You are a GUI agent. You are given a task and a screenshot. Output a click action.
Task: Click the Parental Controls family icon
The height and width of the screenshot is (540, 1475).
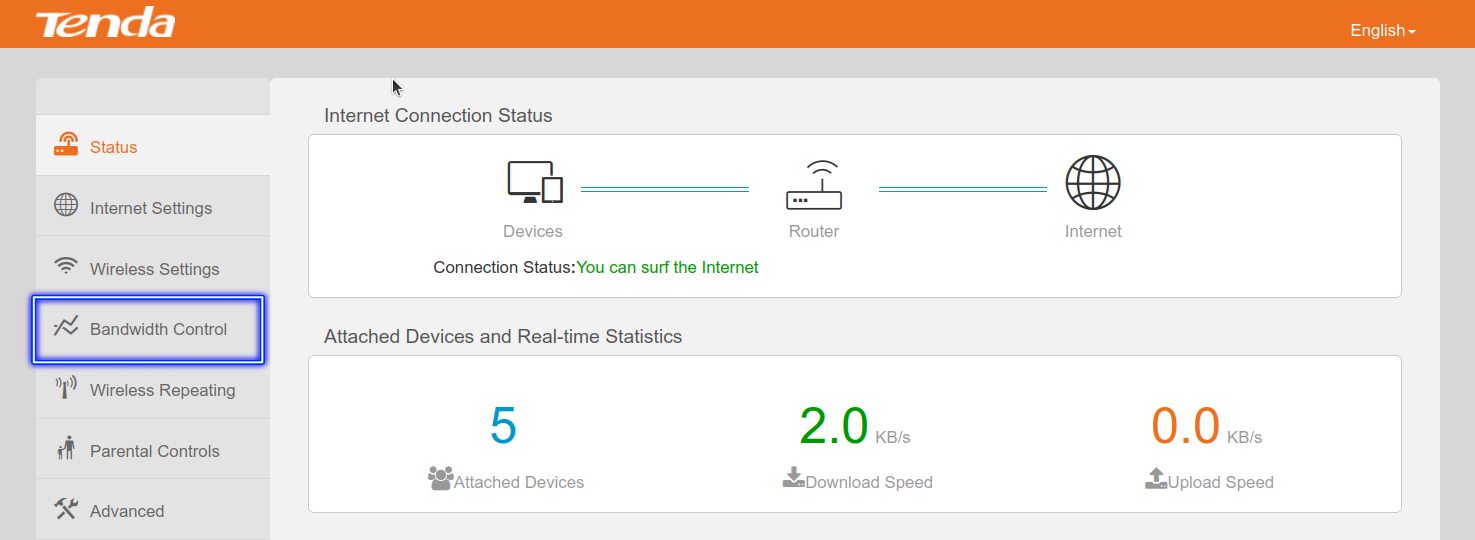66,448
